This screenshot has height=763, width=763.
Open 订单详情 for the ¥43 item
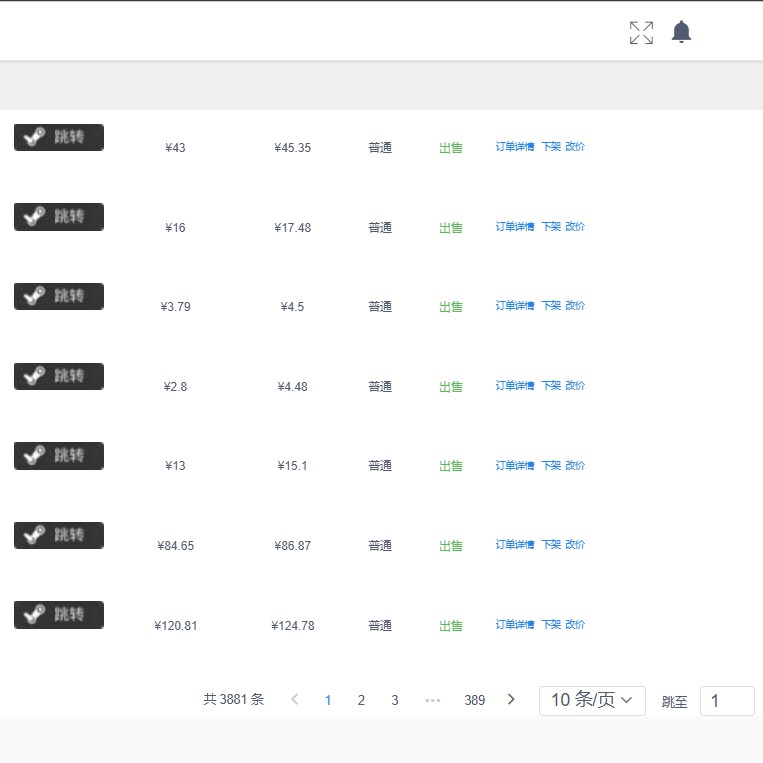pos(515,147)
